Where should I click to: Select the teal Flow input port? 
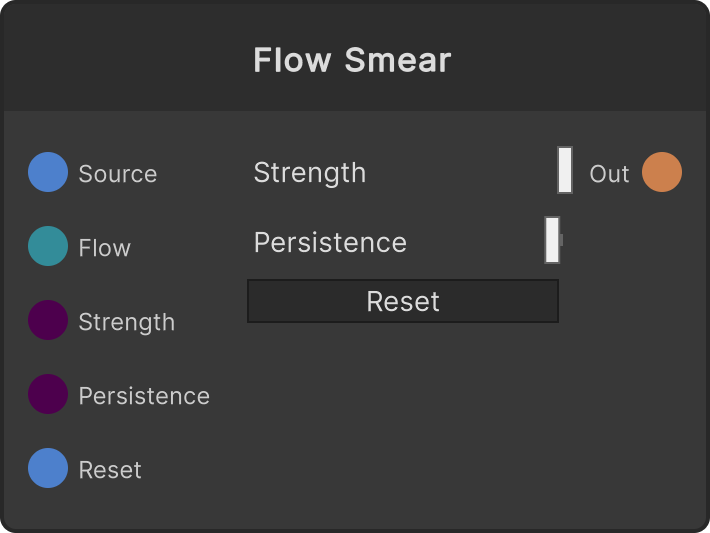[x=48, y=246]
